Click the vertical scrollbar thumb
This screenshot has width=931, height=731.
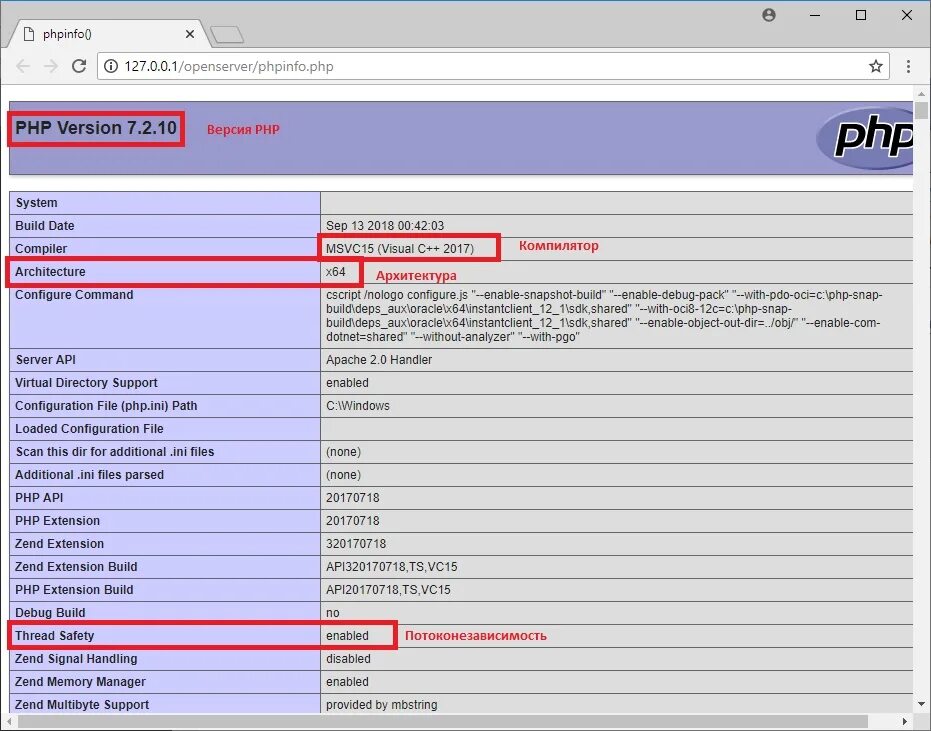point(921,110)
